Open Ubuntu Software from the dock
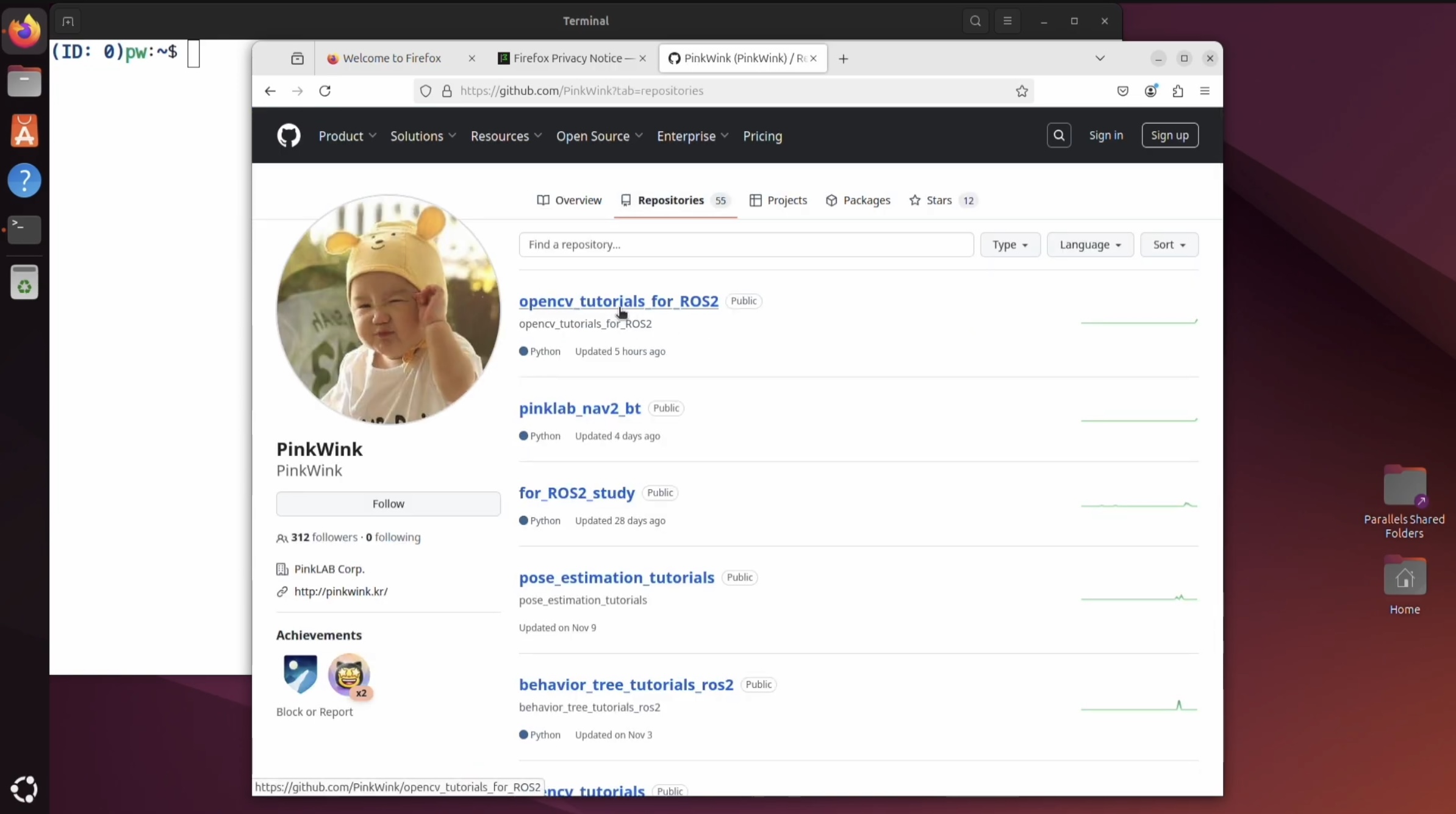The height and width of the screenshot is (814, 1456). 24,130
